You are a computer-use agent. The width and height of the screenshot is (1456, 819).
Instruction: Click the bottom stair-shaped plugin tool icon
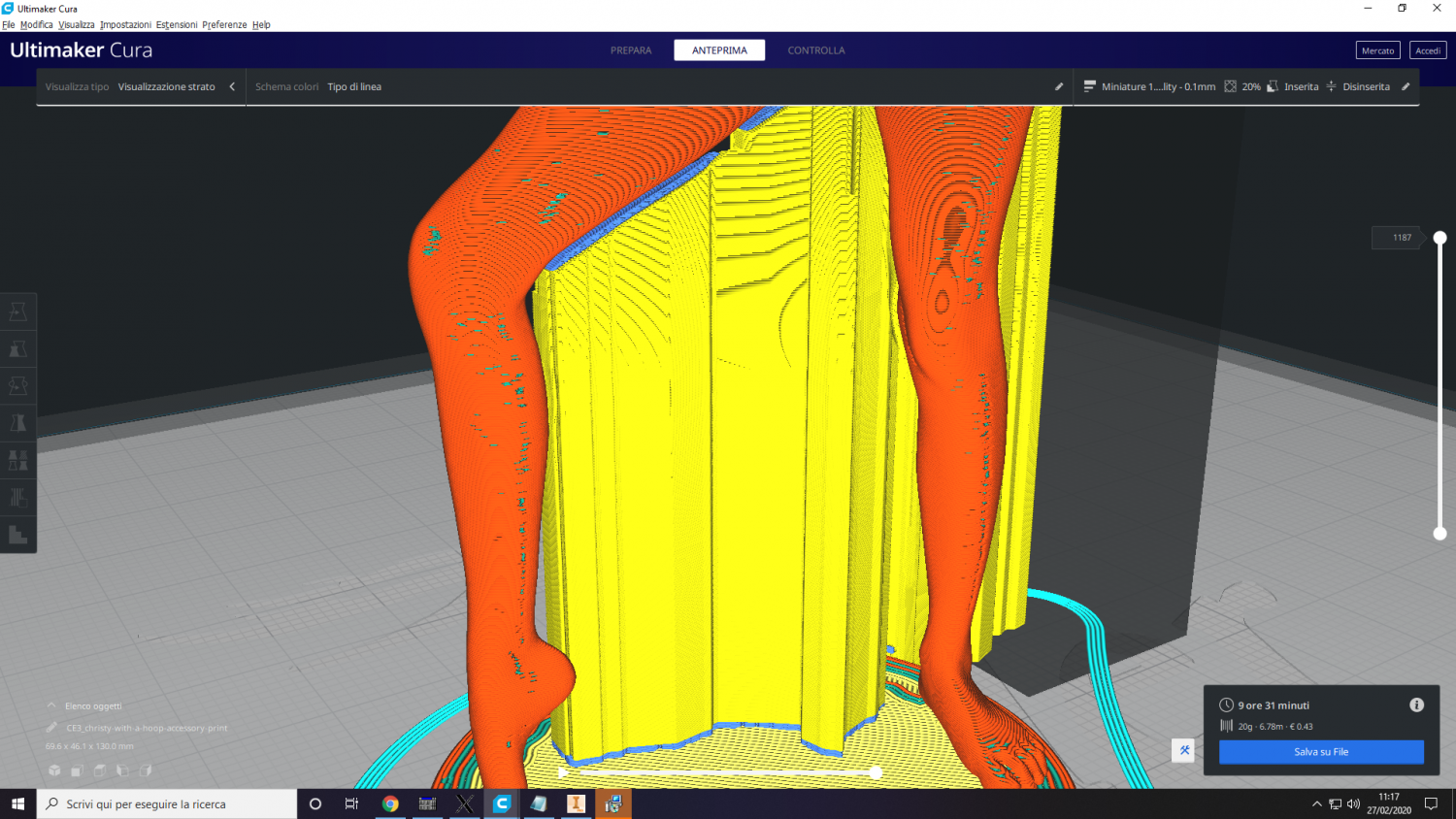coord(17,535)
